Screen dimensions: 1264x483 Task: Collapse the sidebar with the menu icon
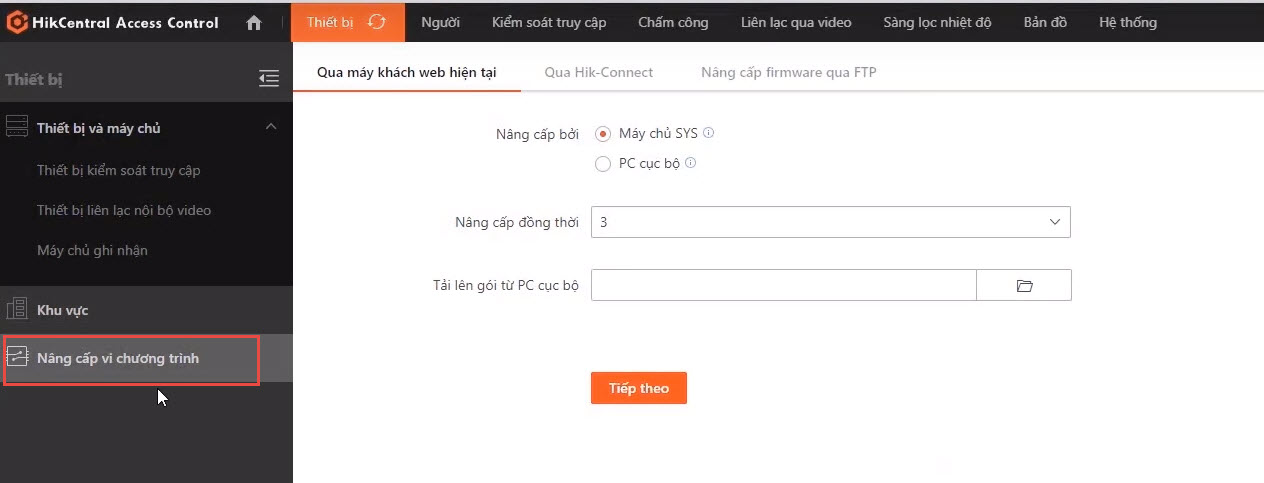point(268,79)
